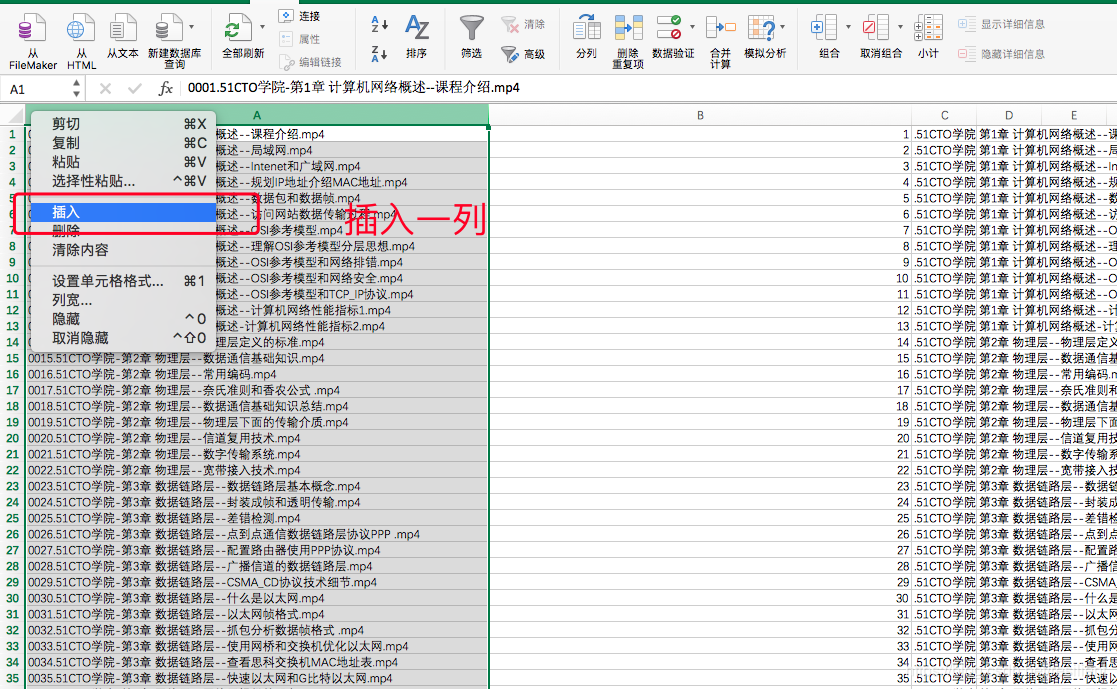Expand Data Validation dropdown arrow
The height and width of the screenshot is (689, 1117).
[692, 27]
